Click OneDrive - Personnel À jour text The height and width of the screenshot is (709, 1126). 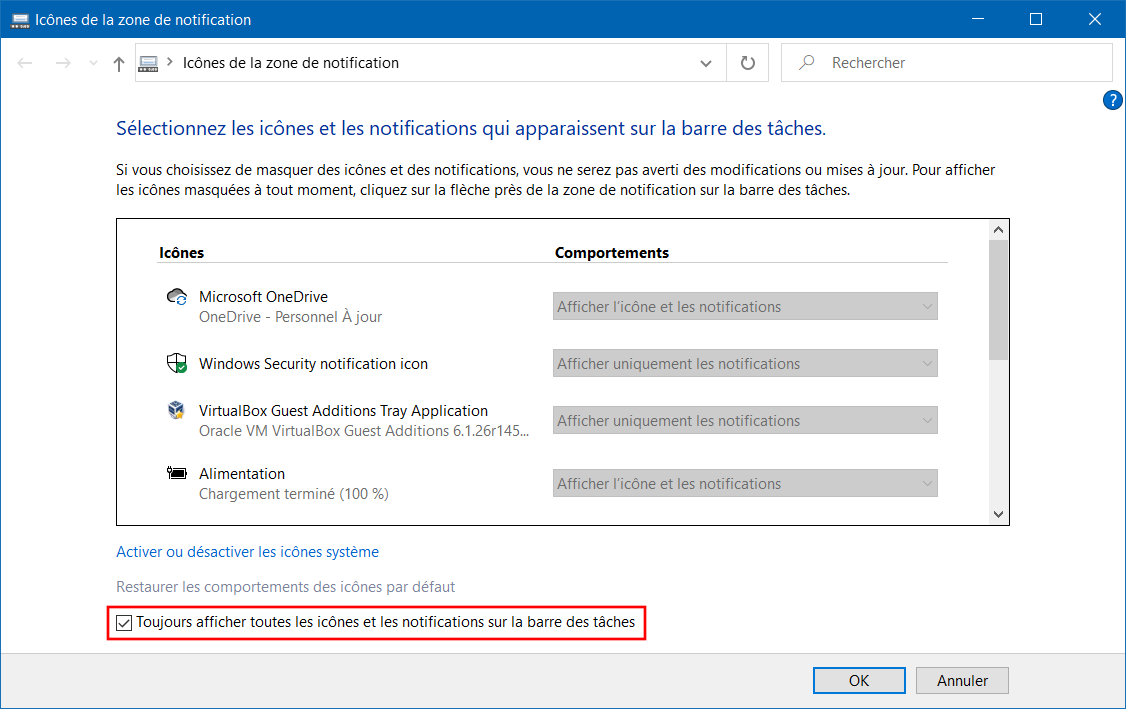pos(290,317)
